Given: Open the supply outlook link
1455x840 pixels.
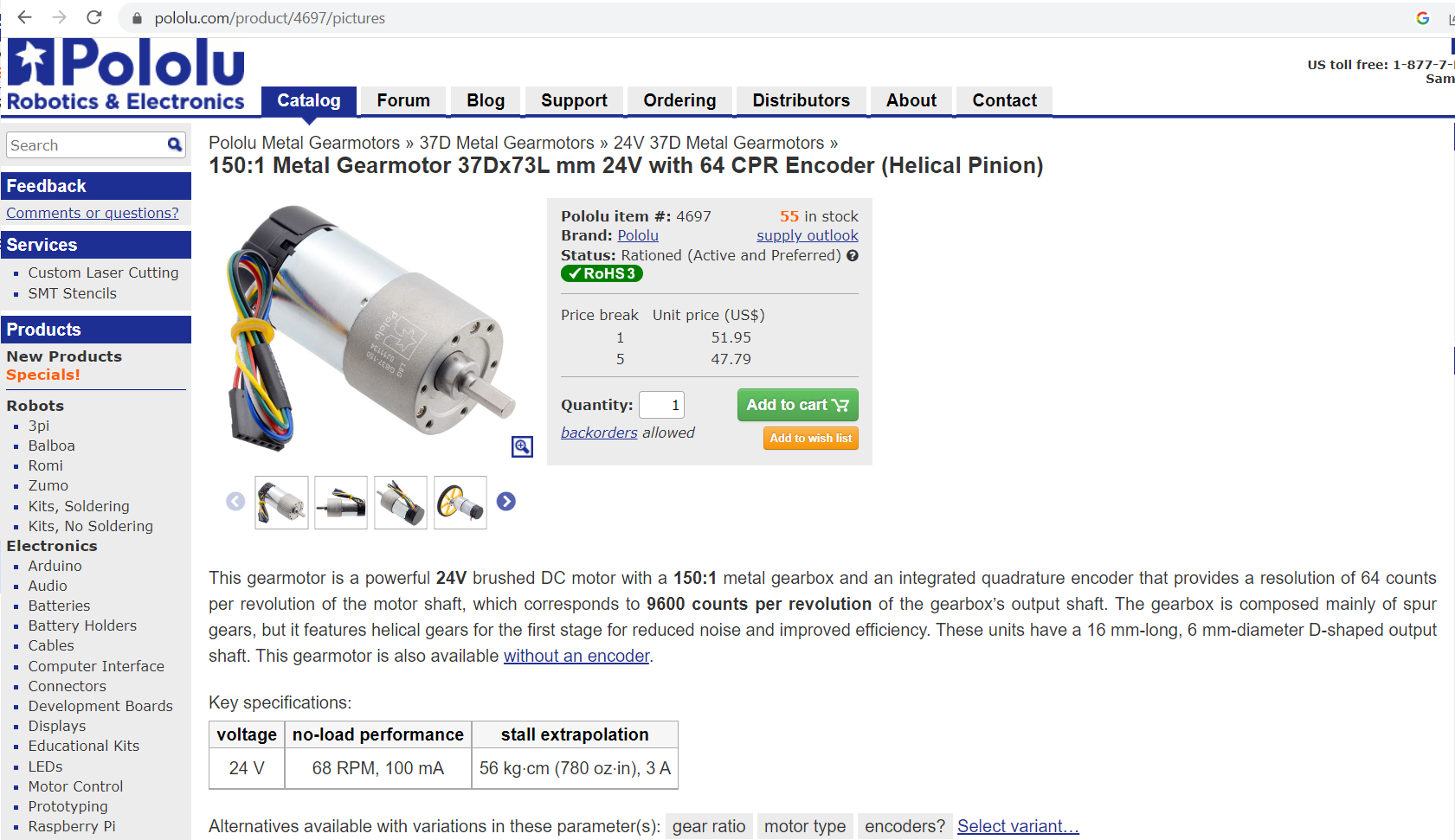Looking at the screenshot, I should pyautogui.click(x=808, y=235).
